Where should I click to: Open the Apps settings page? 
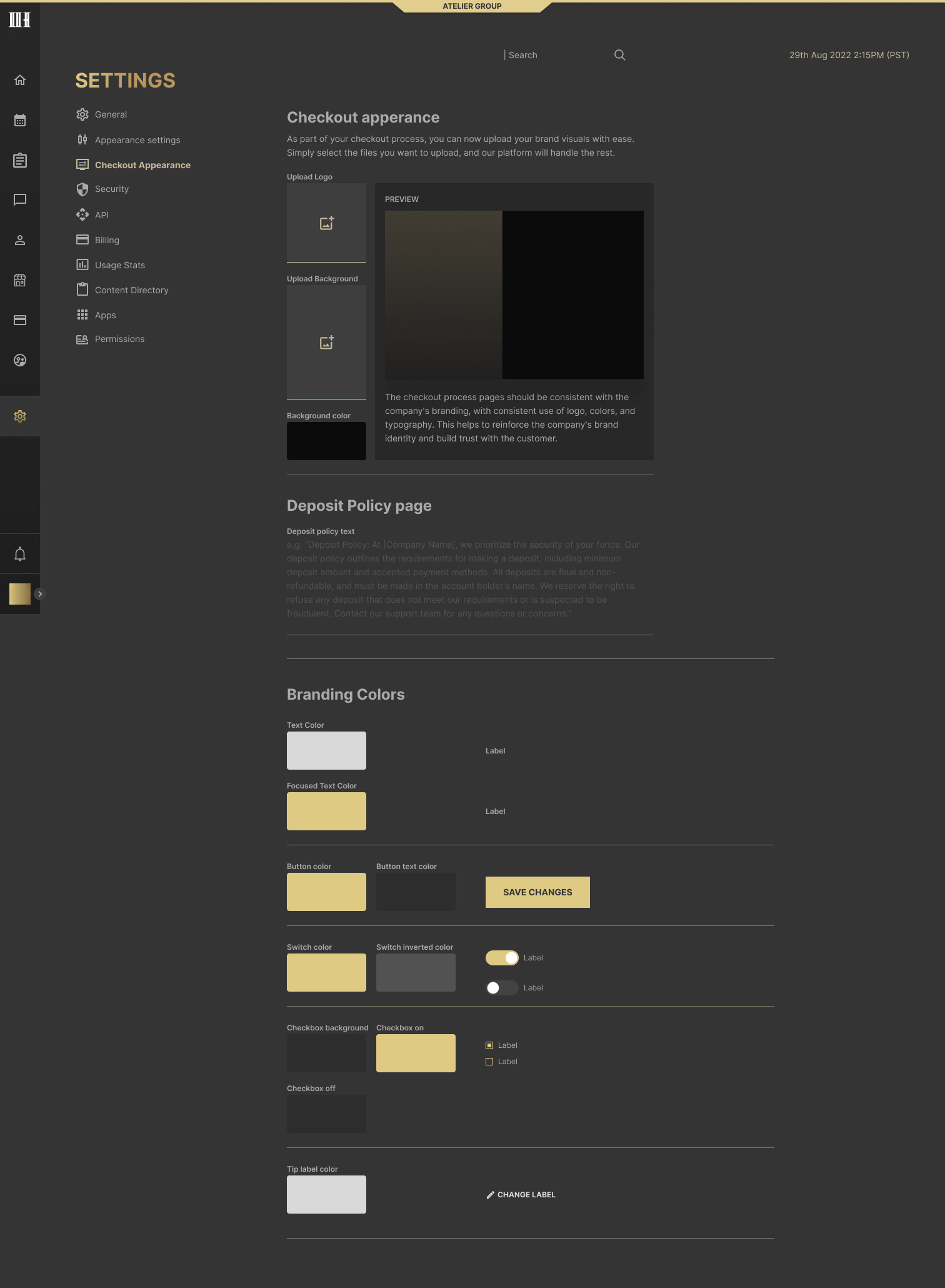coord(96,315)
